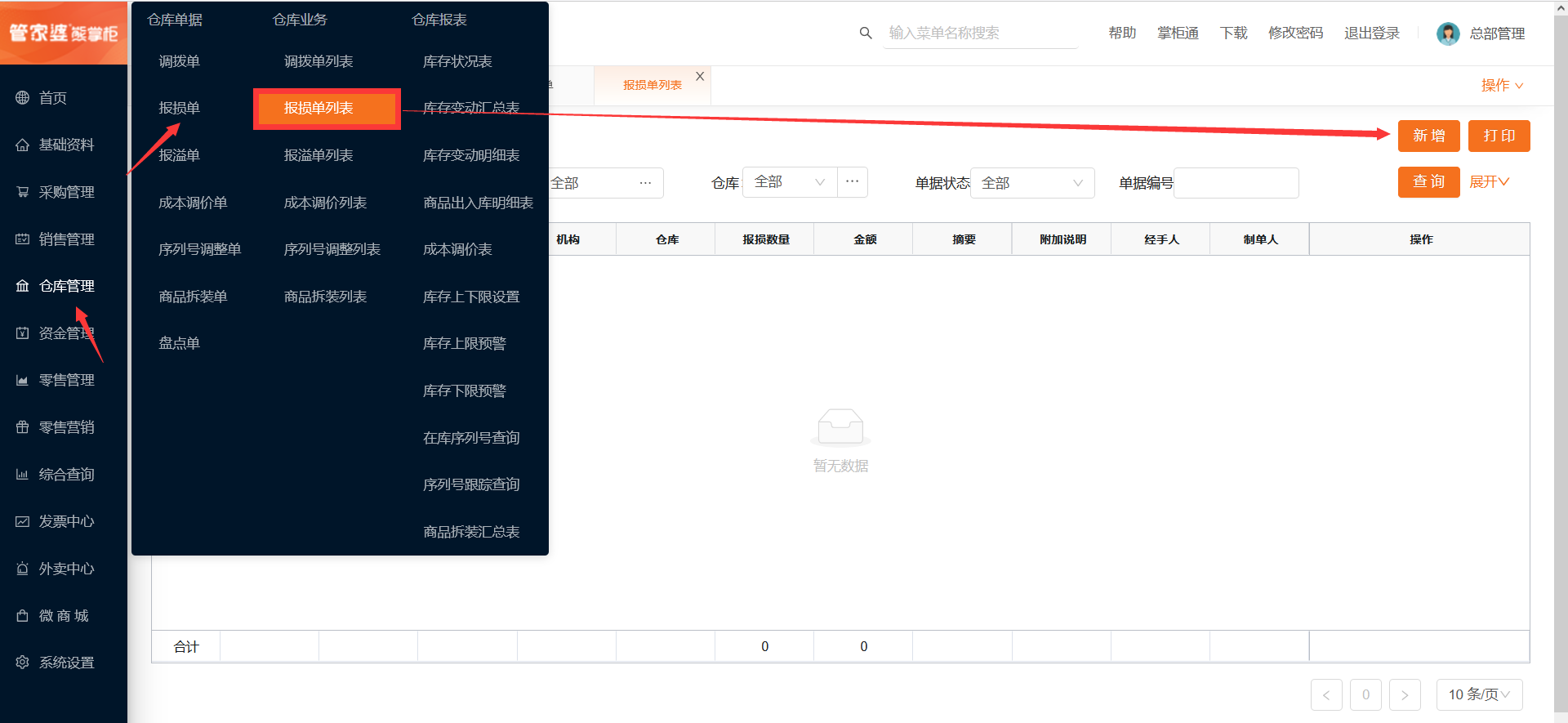Click the 下载 link
This screenshot has height=723, width=1568.
tap(1234, 33)
